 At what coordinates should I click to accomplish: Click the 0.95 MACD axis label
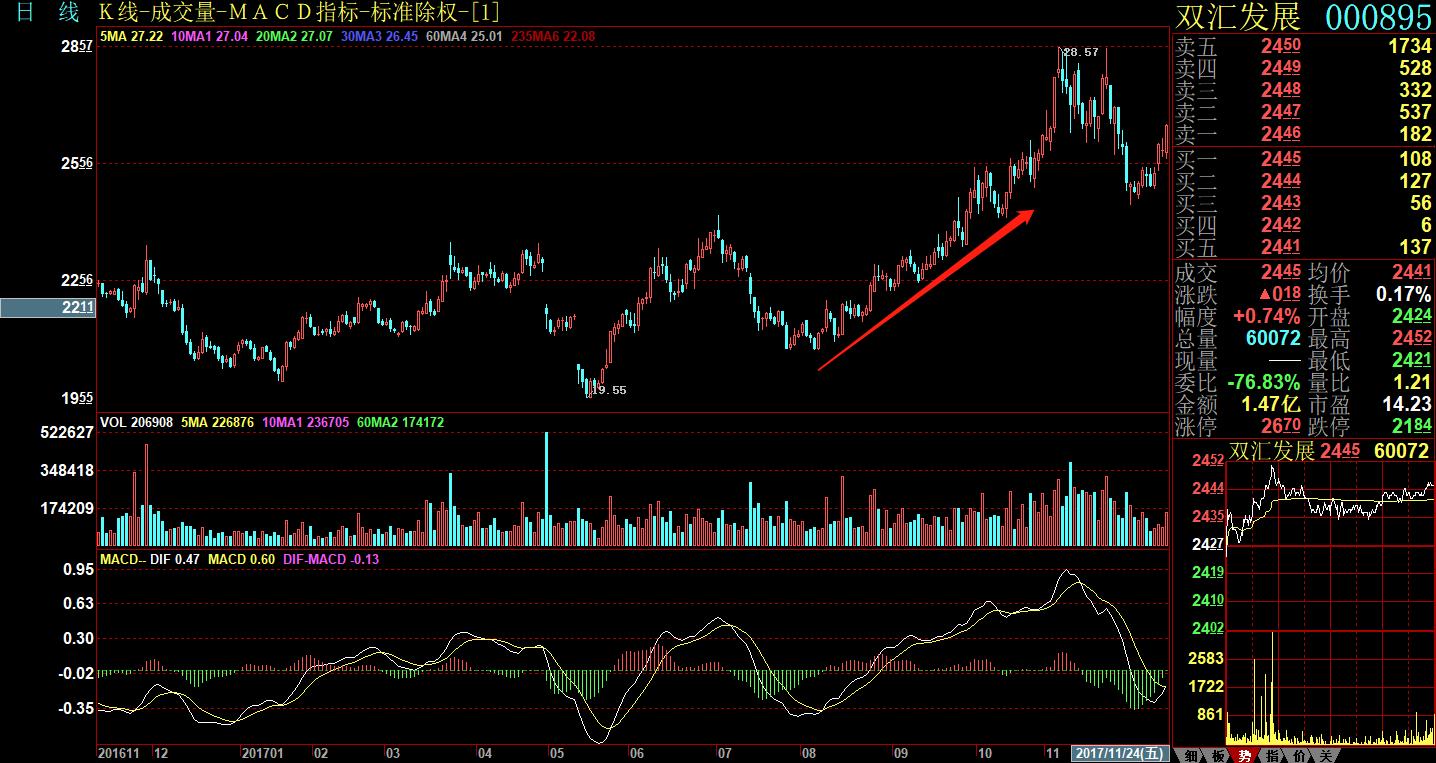78,568
